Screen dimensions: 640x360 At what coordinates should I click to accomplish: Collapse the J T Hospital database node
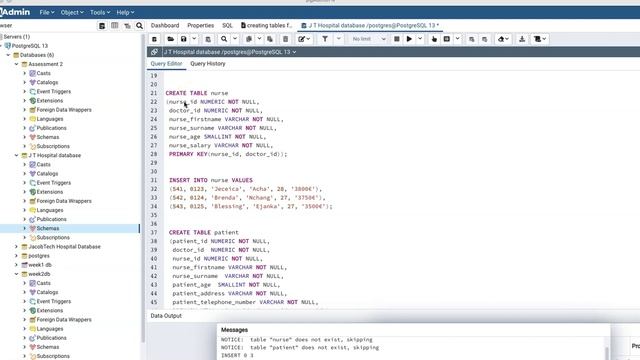16,156
